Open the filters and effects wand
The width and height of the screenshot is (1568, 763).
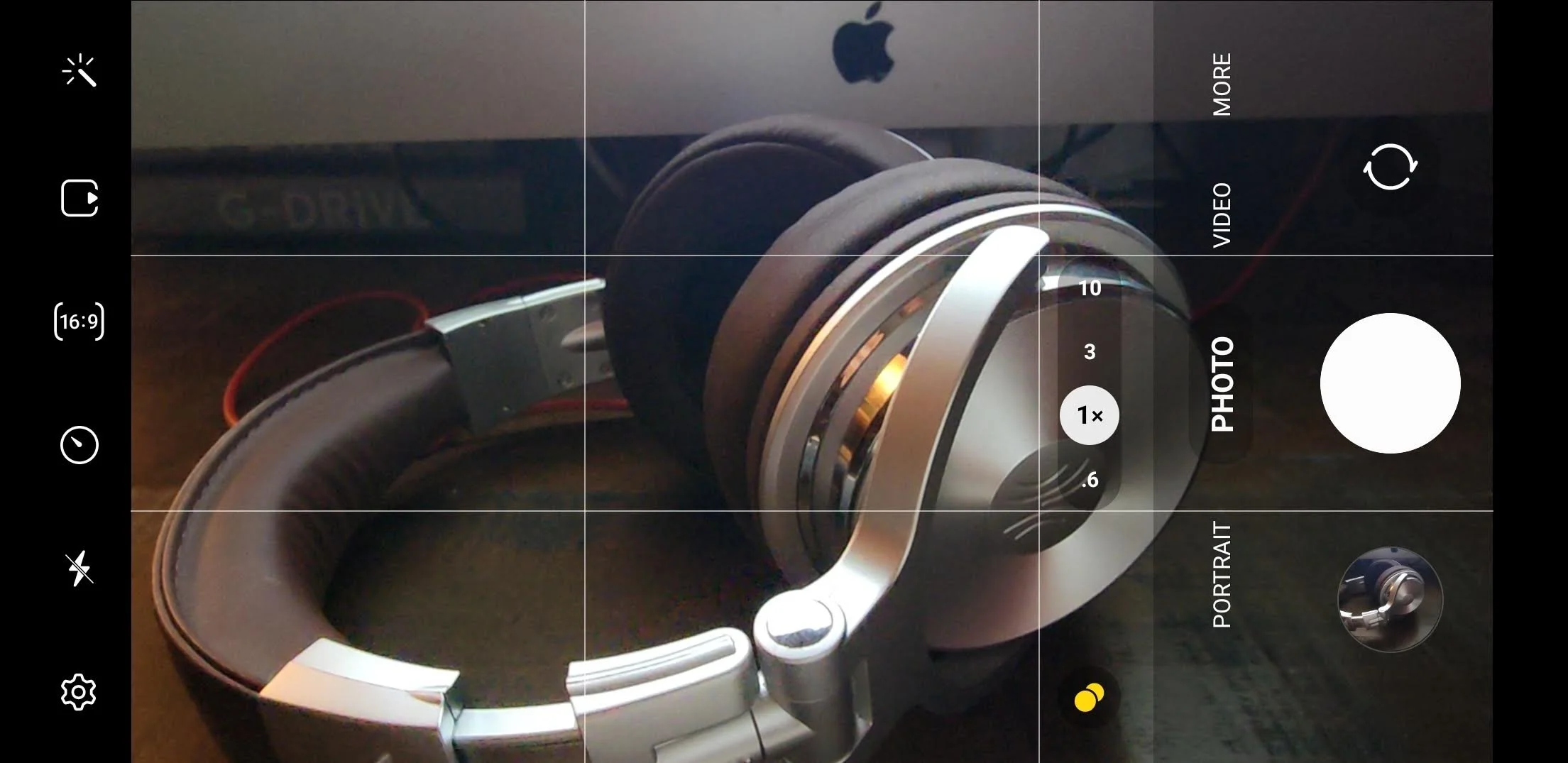coord(79,71)
